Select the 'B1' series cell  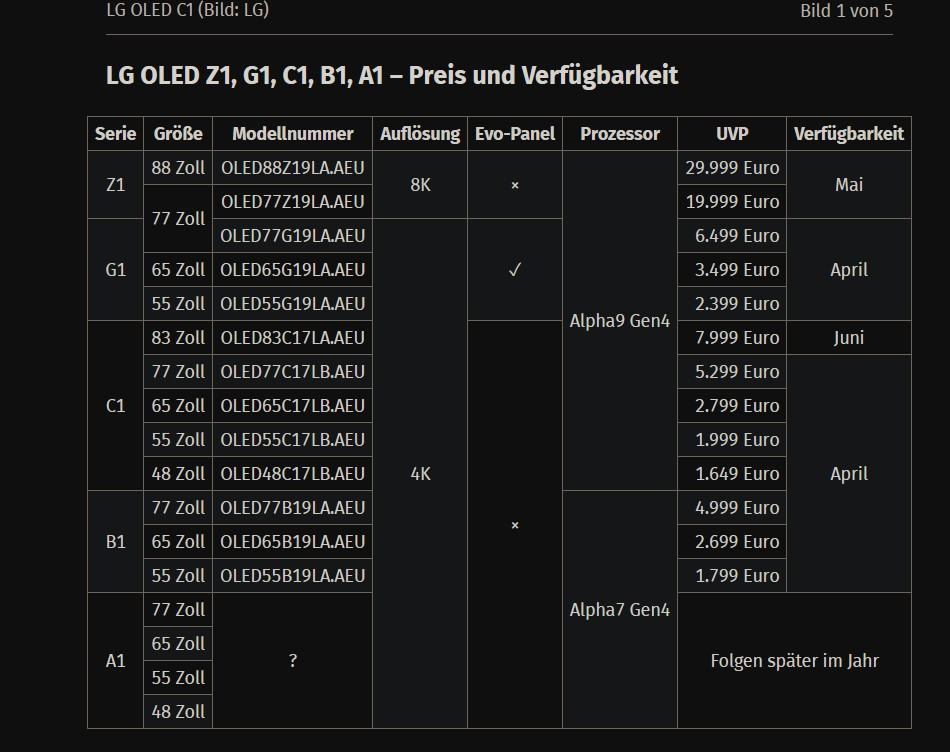pos(115,541)
